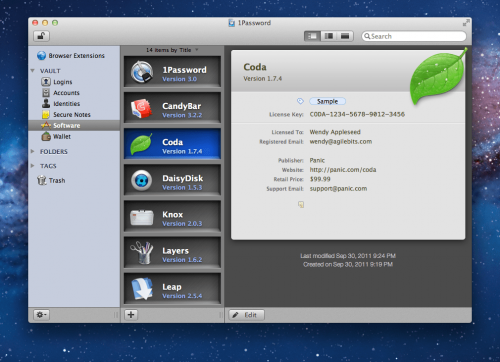Collapse the VAULT section
This screenshot has width=500, height=362.
click(33, 71)
